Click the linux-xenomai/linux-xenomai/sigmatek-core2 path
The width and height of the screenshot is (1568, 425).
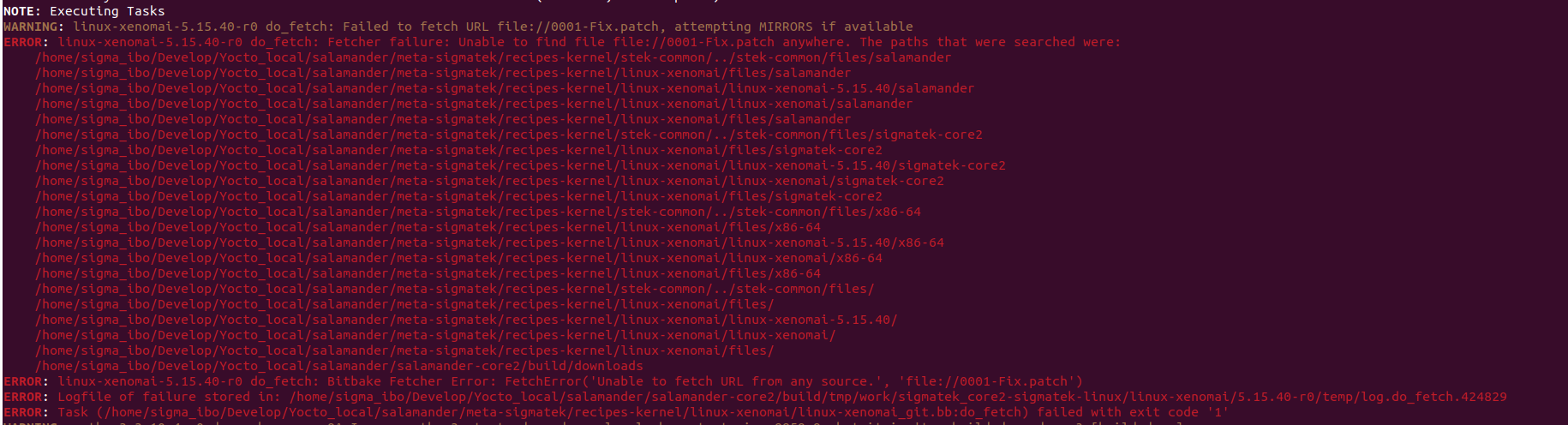click(x=489, y=181)
